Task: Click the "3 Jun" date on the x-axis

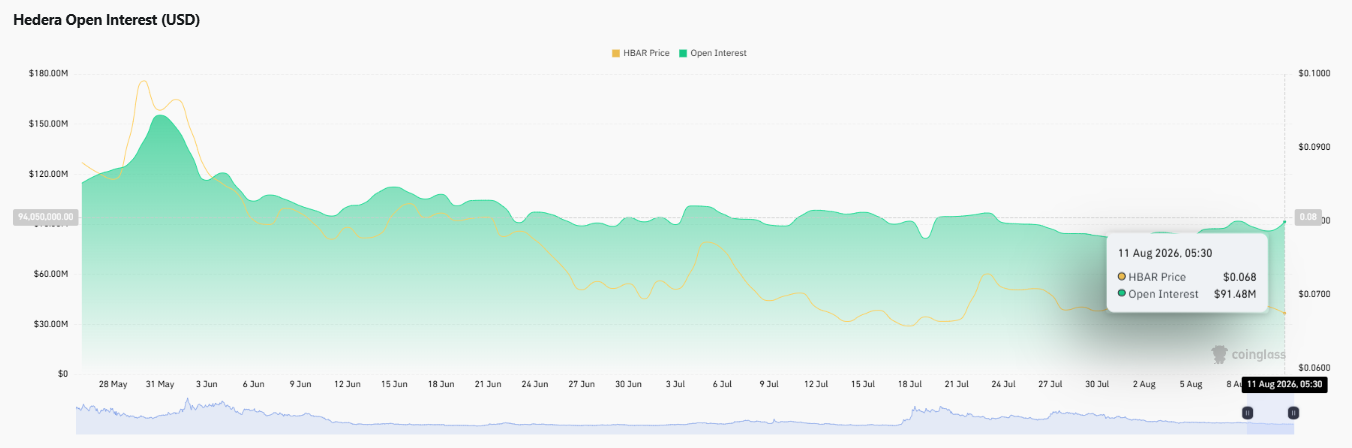Action: [206, 384]
